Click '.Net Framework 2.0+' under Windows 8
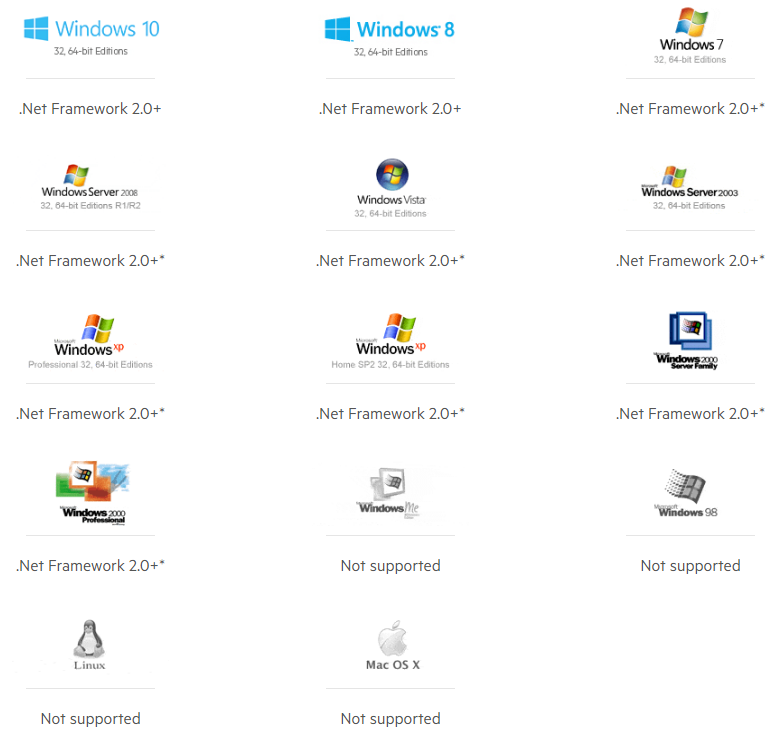 390,109
